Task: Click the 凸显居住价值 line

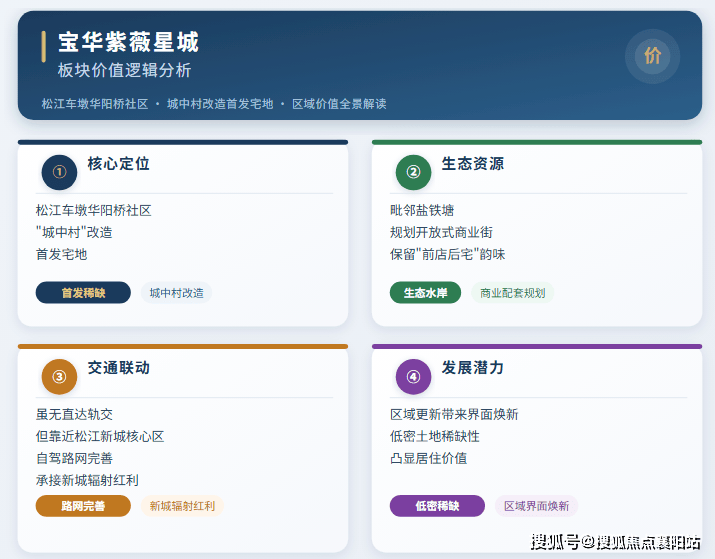Action: point(428,458)
